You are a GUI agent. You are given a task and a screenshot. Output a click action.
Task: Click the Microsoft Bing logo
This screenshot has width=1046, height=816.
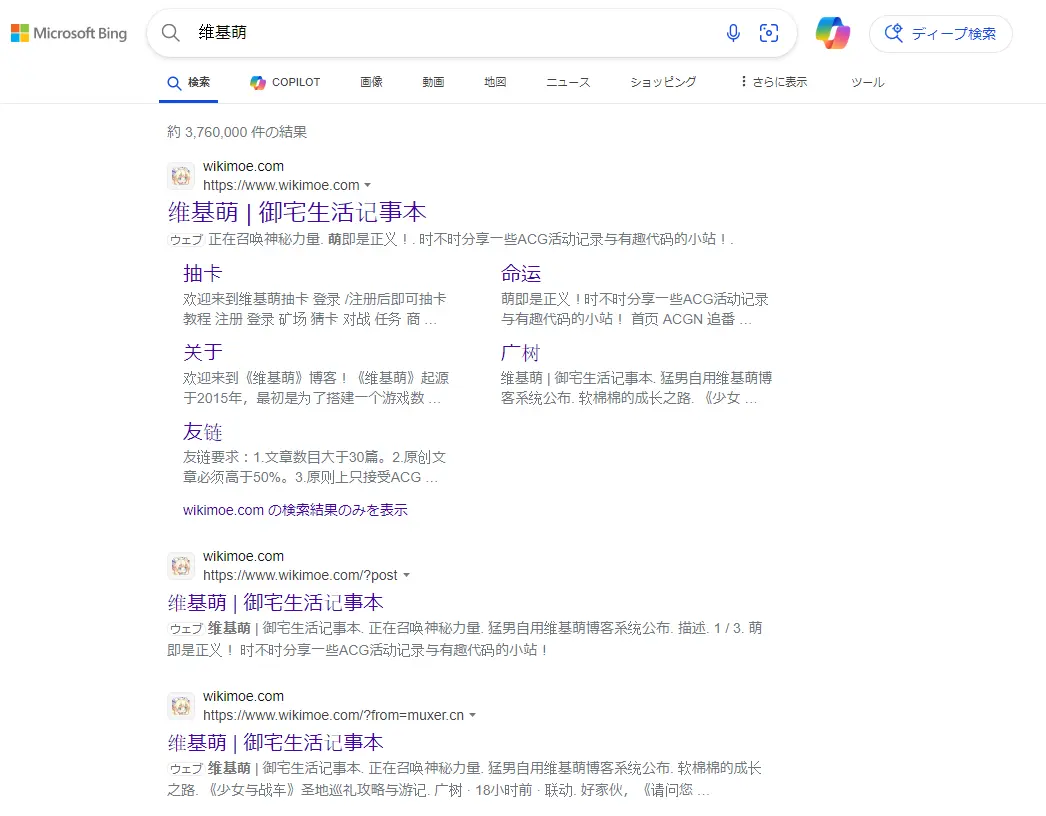point(69,34)
